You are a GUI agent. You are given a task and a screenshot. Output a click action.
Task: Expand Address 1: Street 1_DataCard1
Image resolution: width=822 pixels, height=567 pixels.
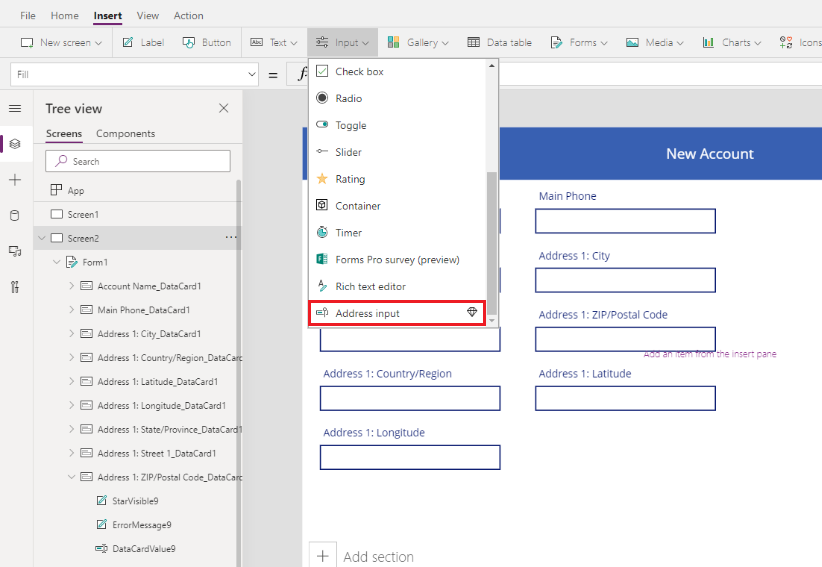tap(71, 453)
